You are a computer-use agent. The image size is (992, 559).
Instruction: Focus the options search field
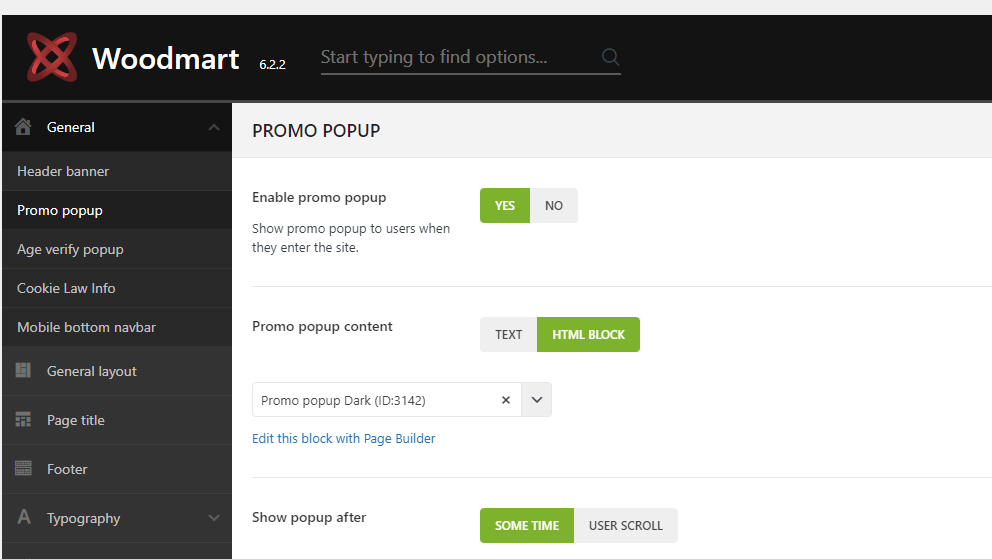click(x=455, y=57)
